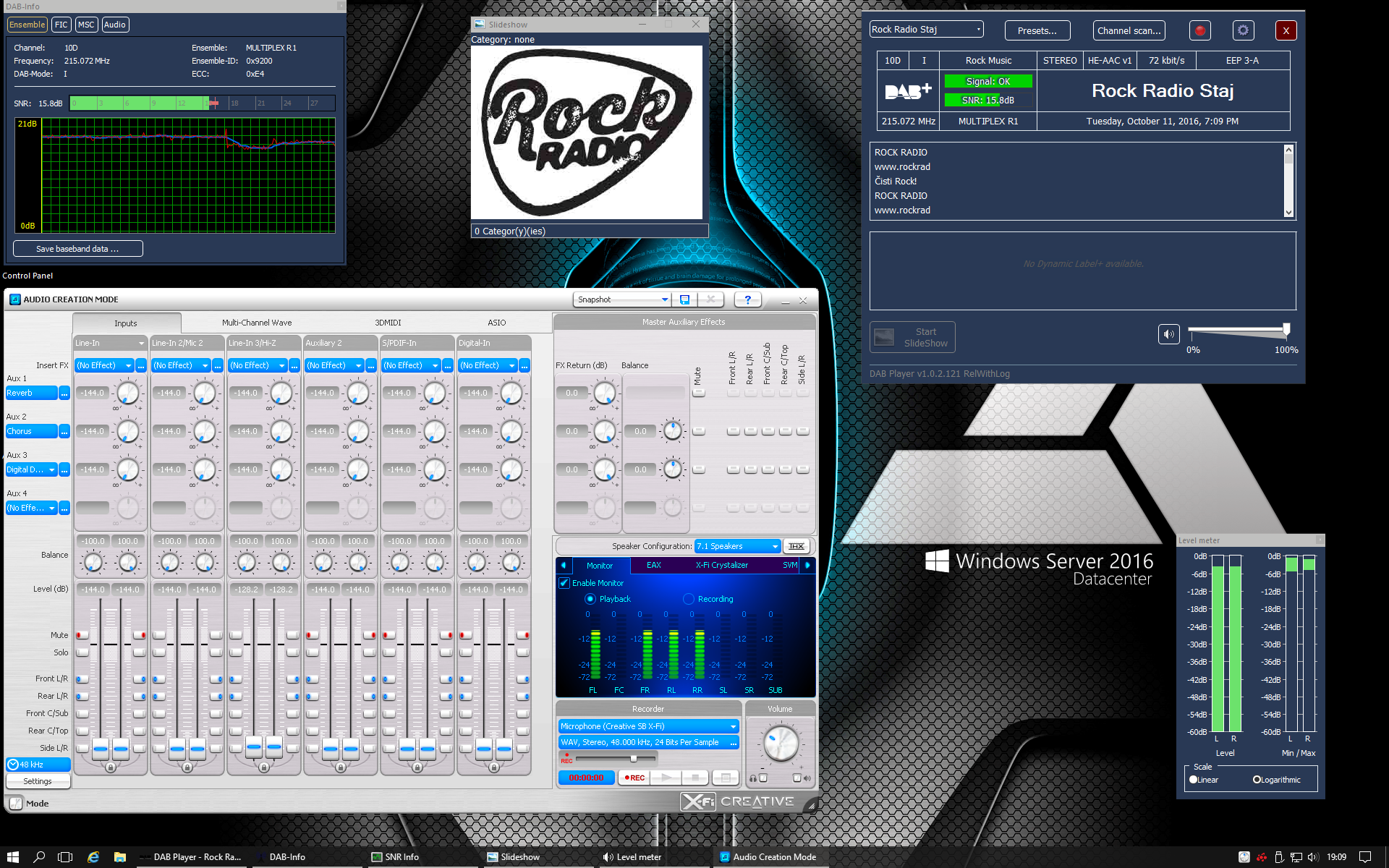This screenshot has width=1389, height=868.
Task: Switch to the 3DMIDI tab
Action: pos(388,323)
